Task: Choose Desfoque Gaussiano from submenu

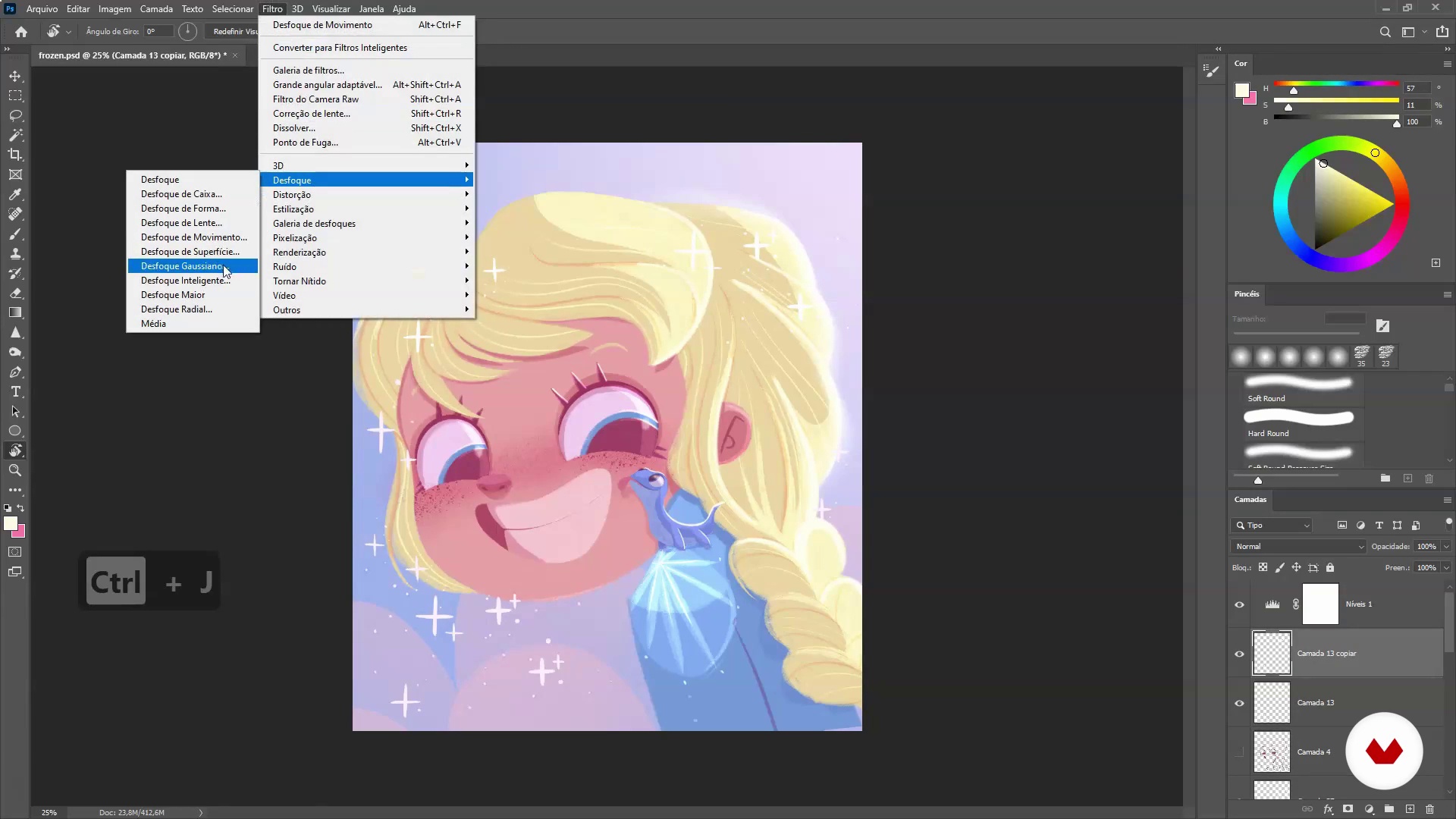Action: click(193, 266)
